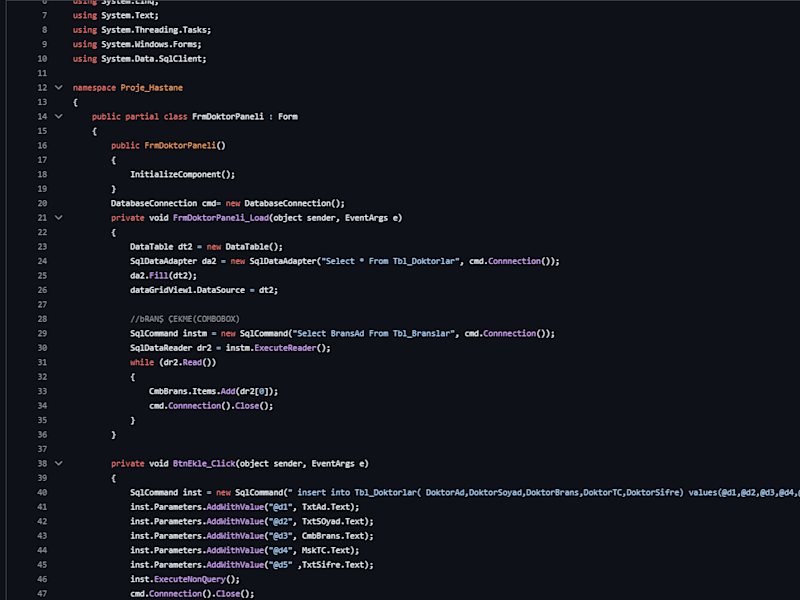Click the ExecuteNonQuery call on line 46
The height and width of the screenshot is (600, 800).
[x=190, y=579]
